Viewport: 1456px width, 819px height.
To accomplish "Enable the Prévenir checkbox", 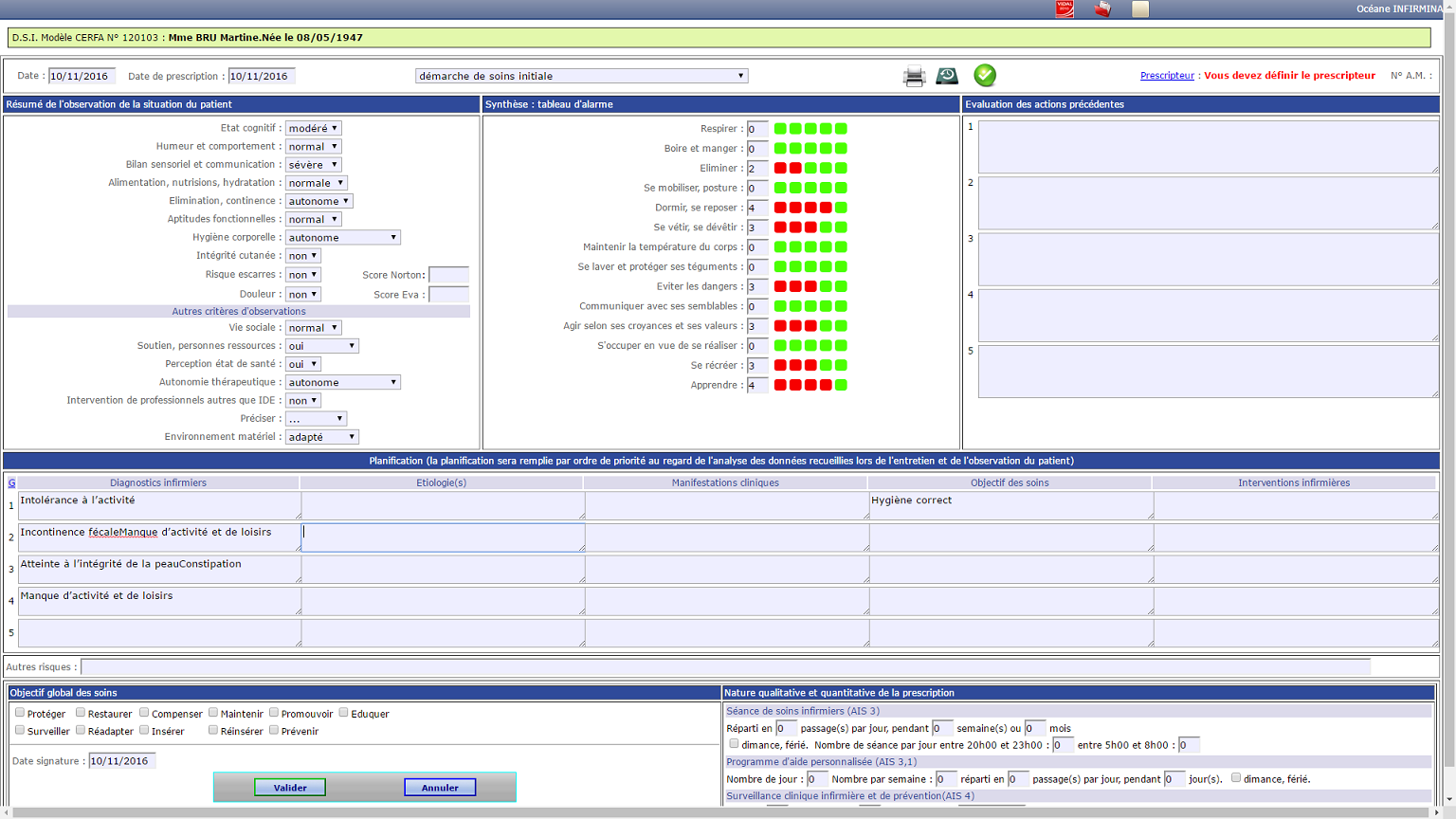I will 274,730.
